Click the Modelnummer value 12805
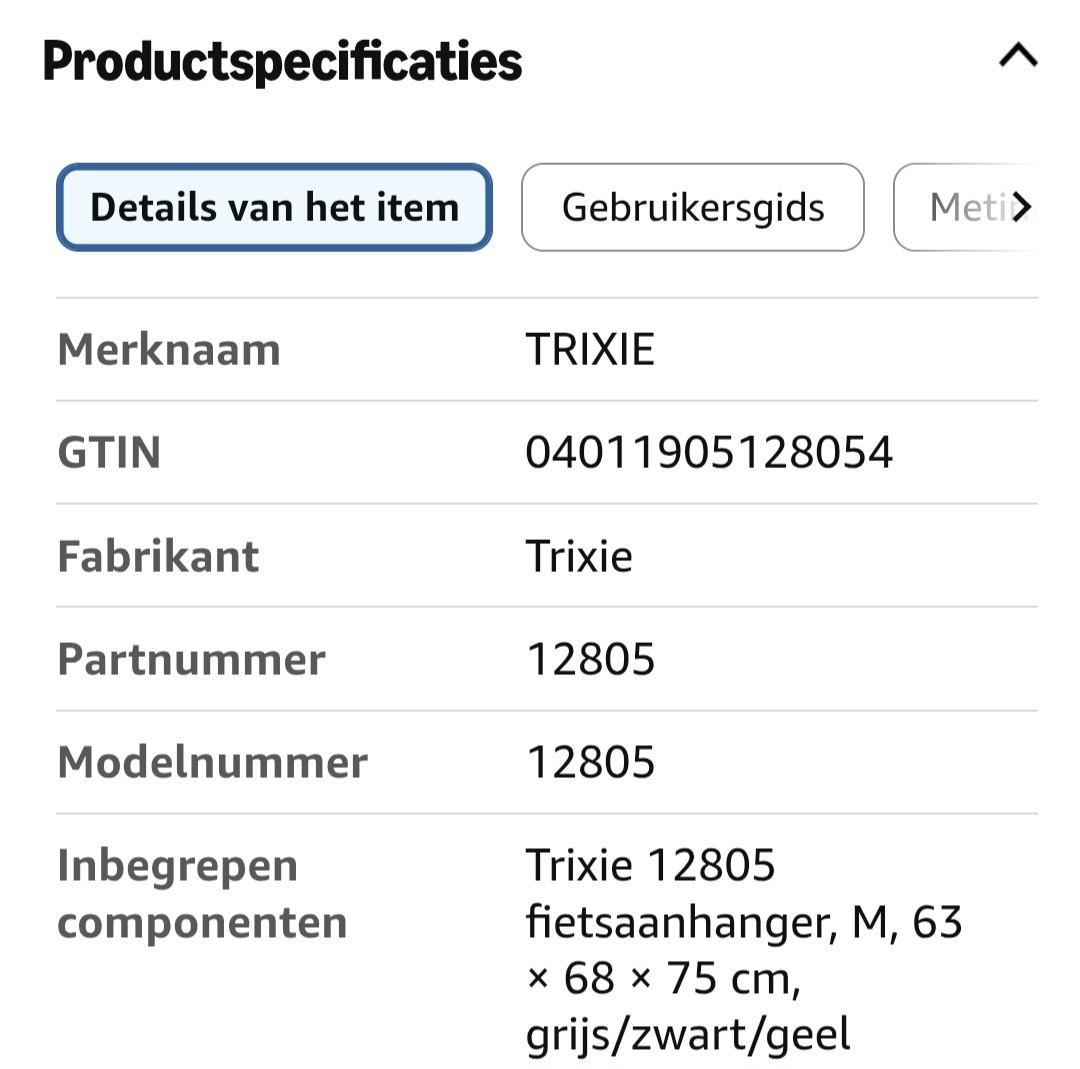Viewport: 1080px width, 1069px height. pyautogui.click(x=590, y=762)
